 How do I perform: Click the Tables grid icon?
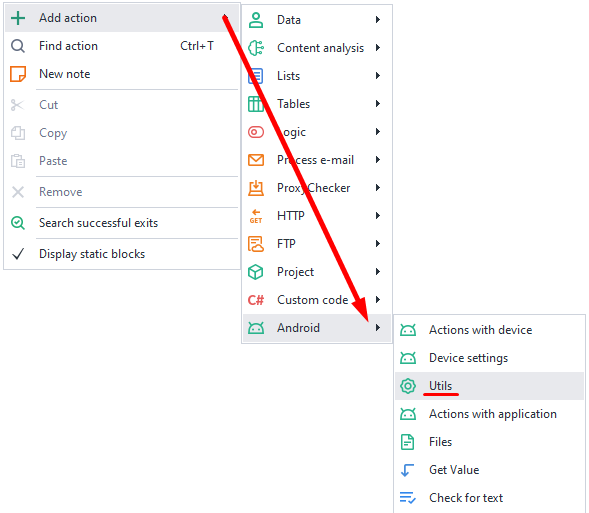[256, 104]
